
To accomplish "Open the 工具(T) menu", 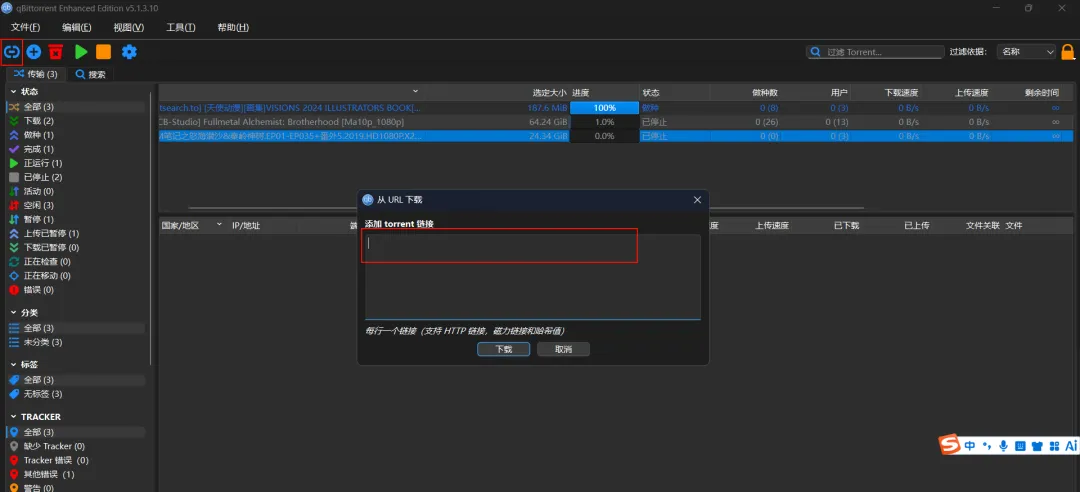I will pos(180,28).
